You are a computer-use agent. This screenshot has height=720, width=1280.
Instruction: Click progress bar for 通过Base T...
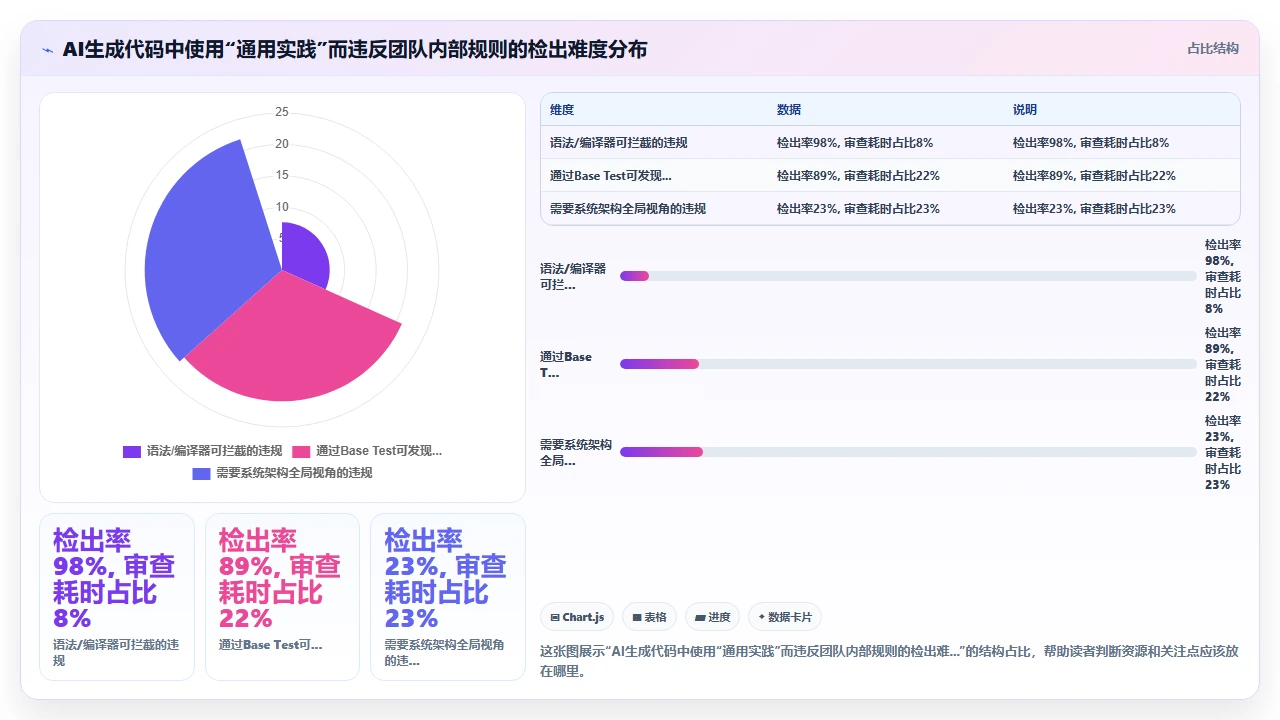tap(908, 364)
